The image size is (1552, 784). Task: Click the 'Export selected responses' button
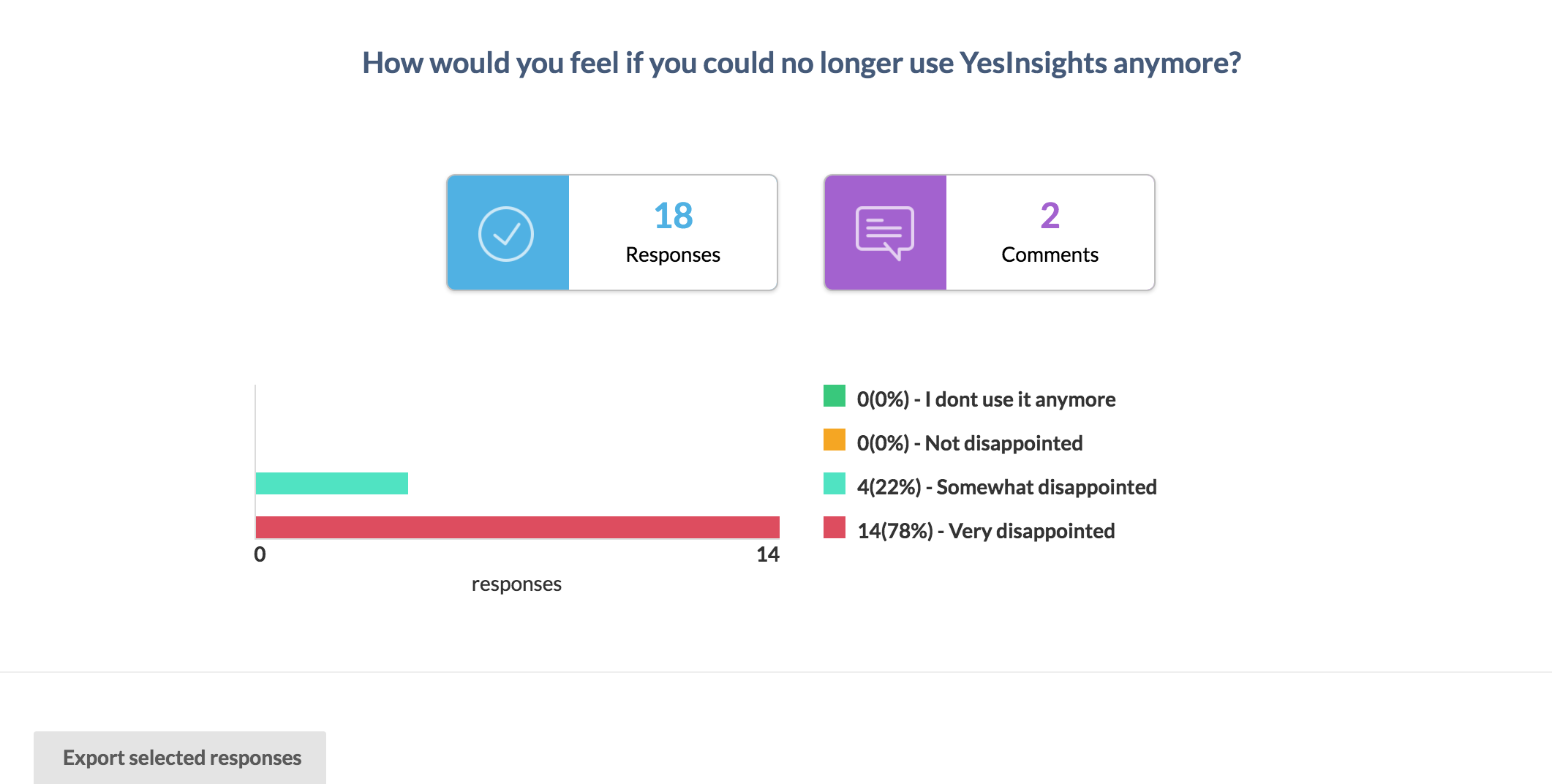tap(180, 758)
